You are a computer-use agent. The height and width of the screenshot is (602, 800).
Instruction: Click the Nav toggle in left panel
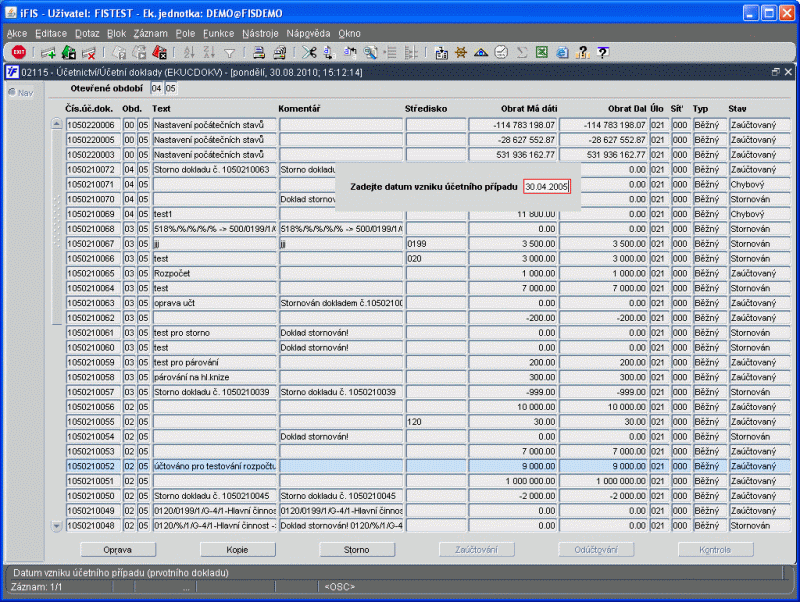click(x=21, y=93)
